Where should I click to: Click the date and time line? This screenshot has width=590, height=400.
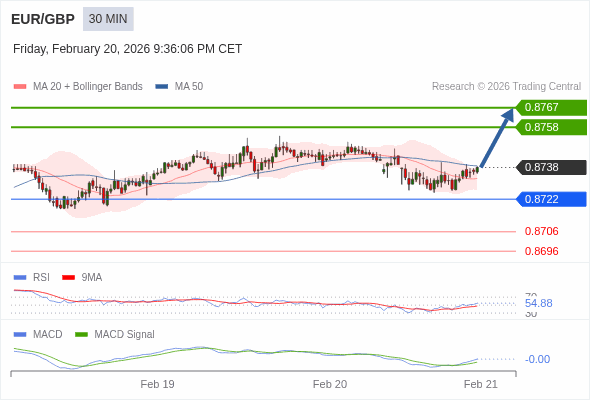coord(127,49)
